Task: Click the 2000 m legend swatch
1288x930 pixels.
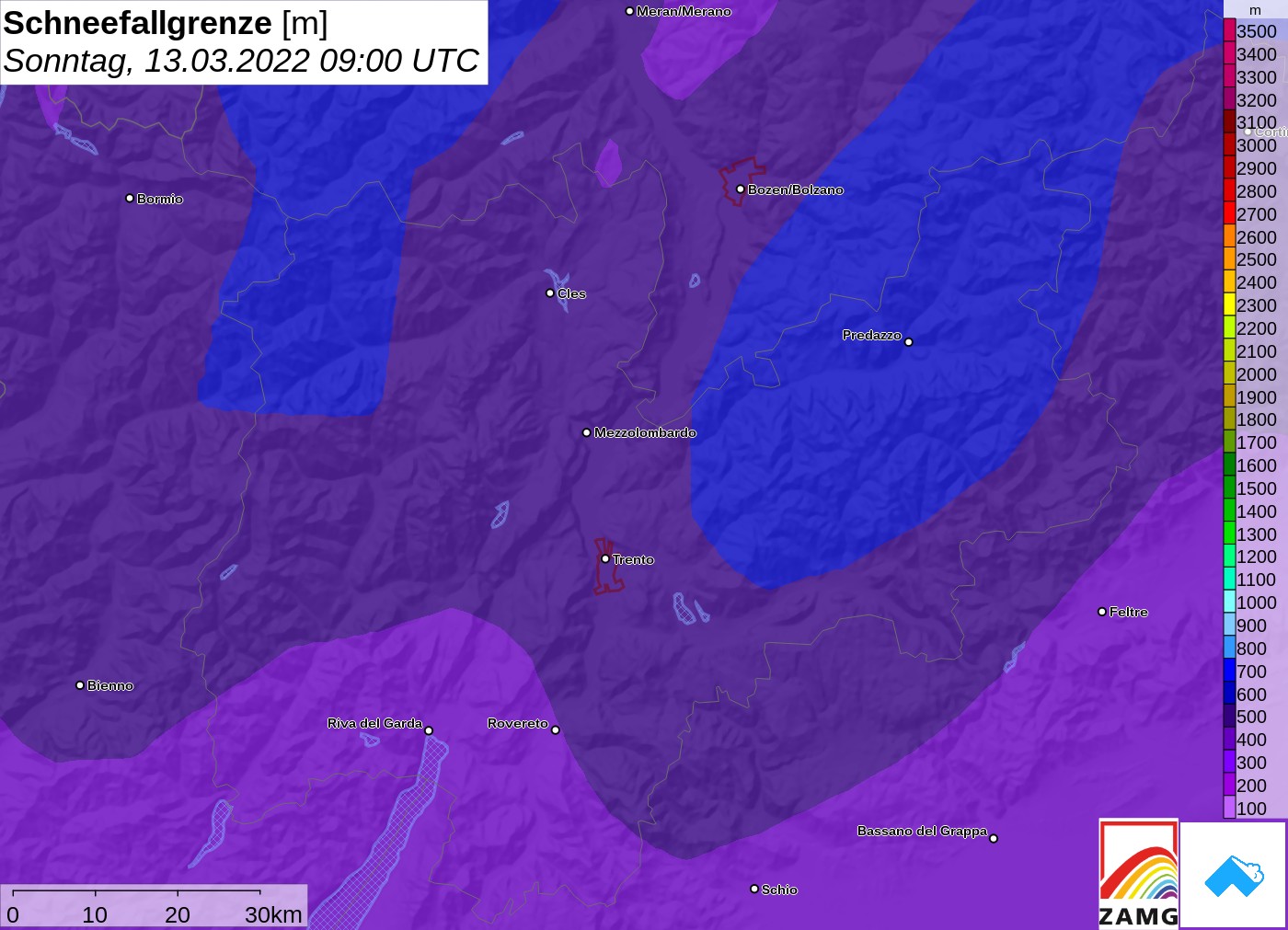Action: click(x=1229, y=373)
